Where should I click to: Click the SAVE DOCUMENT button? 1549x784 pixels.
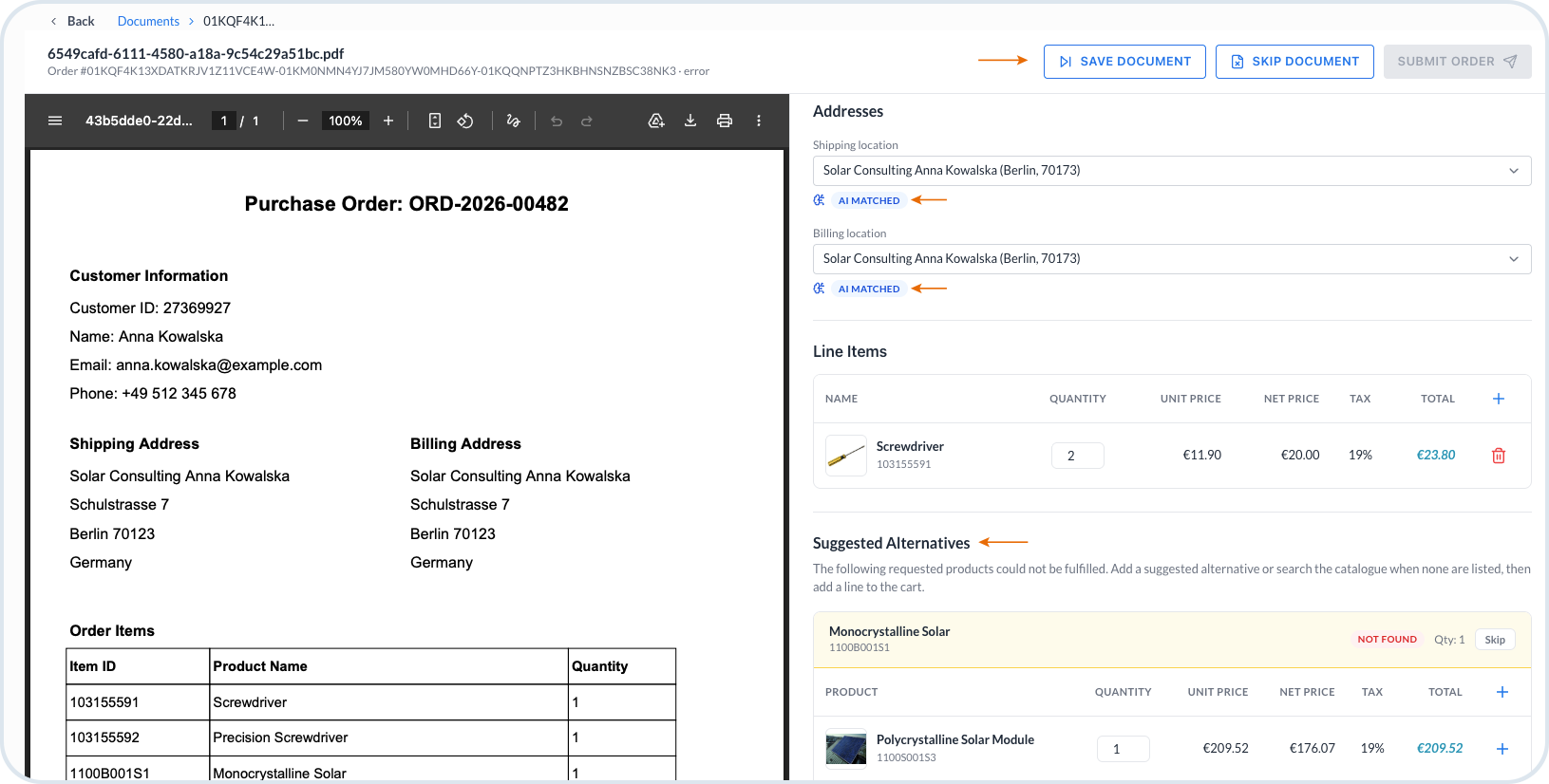click(1124, 62)
